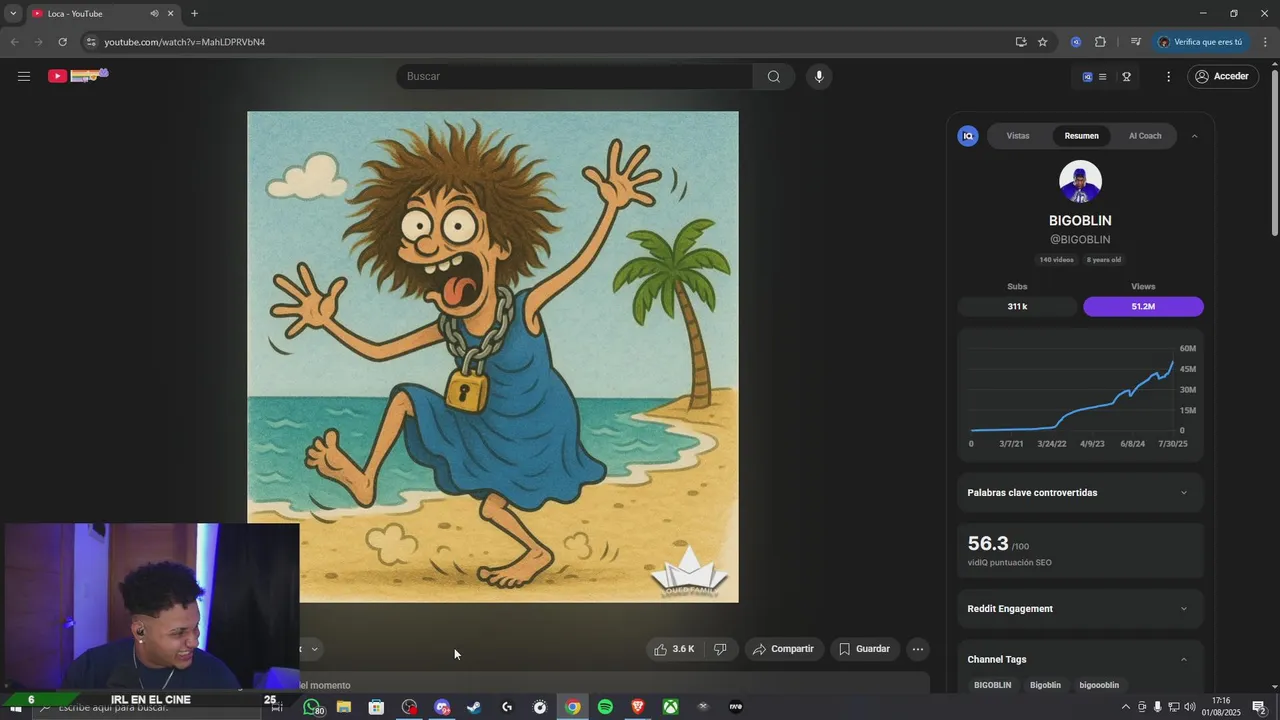Open a new browser tab
1280x720 pixels.
(x=194, y=14)
